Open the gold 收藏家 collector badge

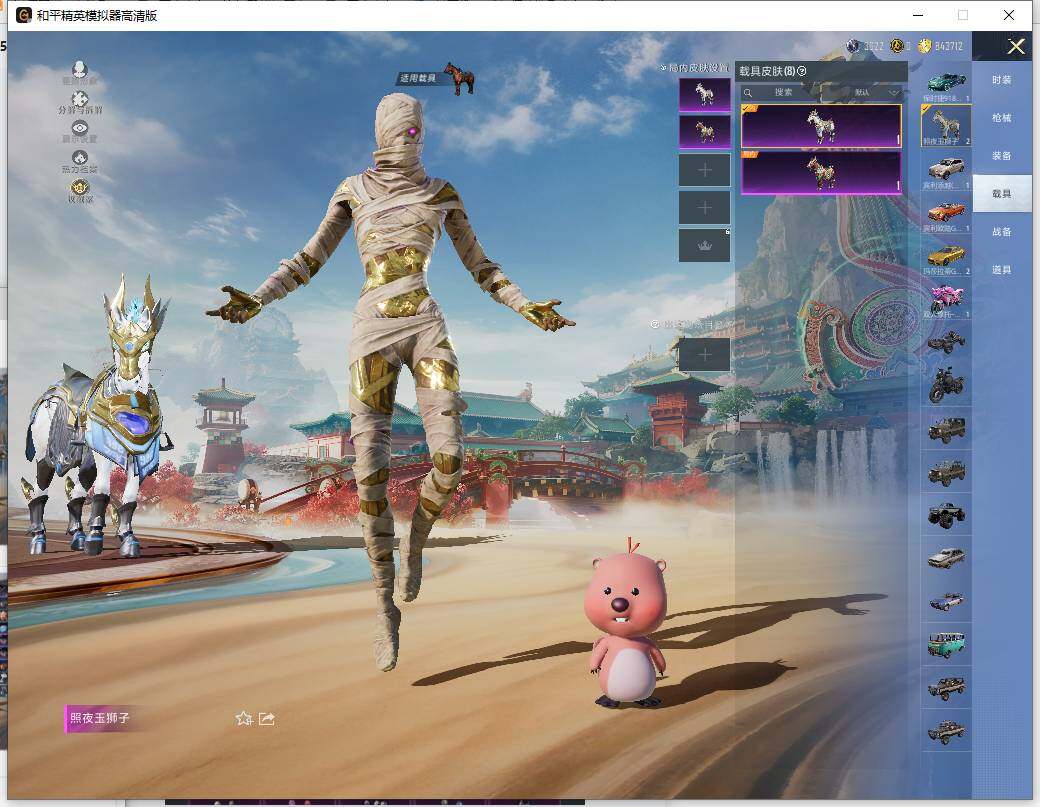click(80, 187)
